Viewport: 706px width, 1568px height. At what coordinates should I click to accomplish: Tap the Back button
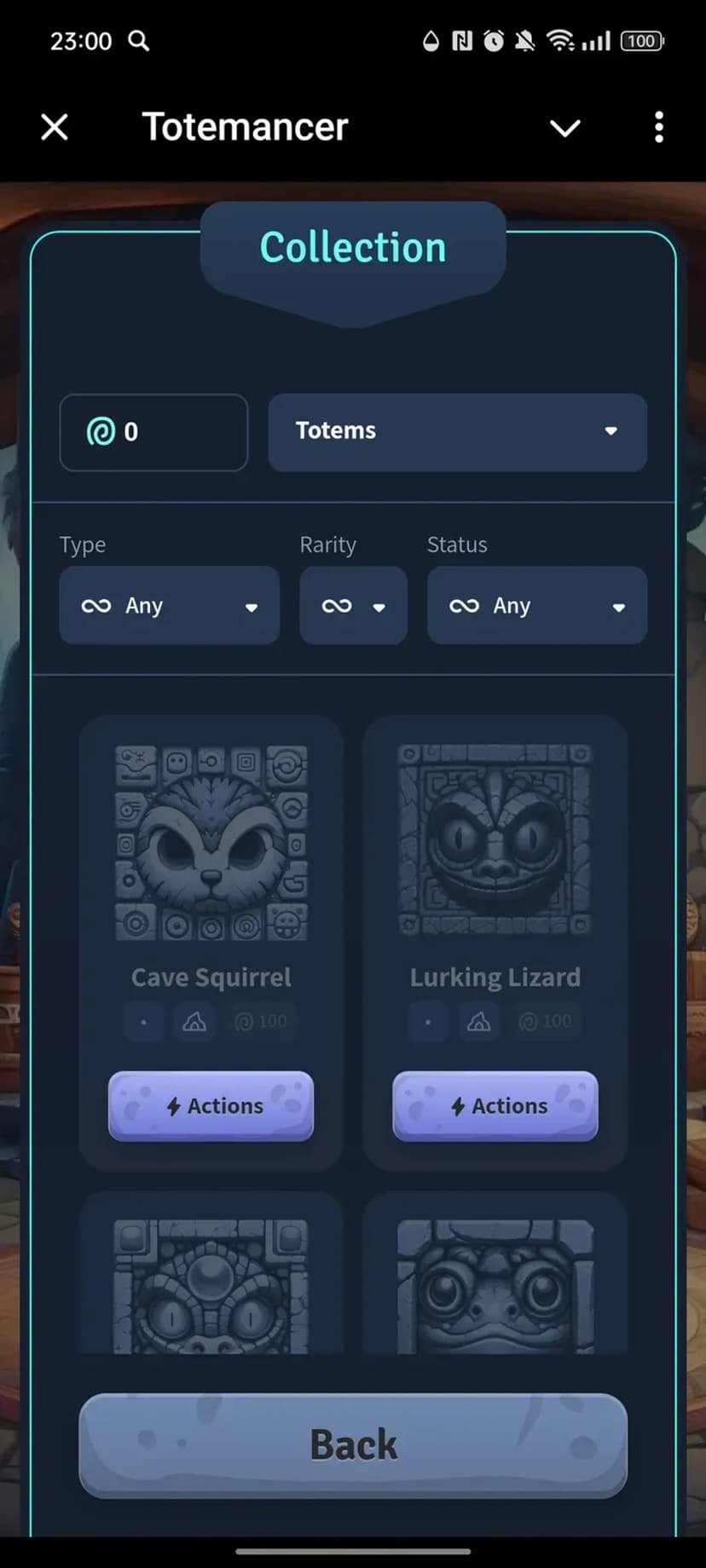coord(353,1445)
